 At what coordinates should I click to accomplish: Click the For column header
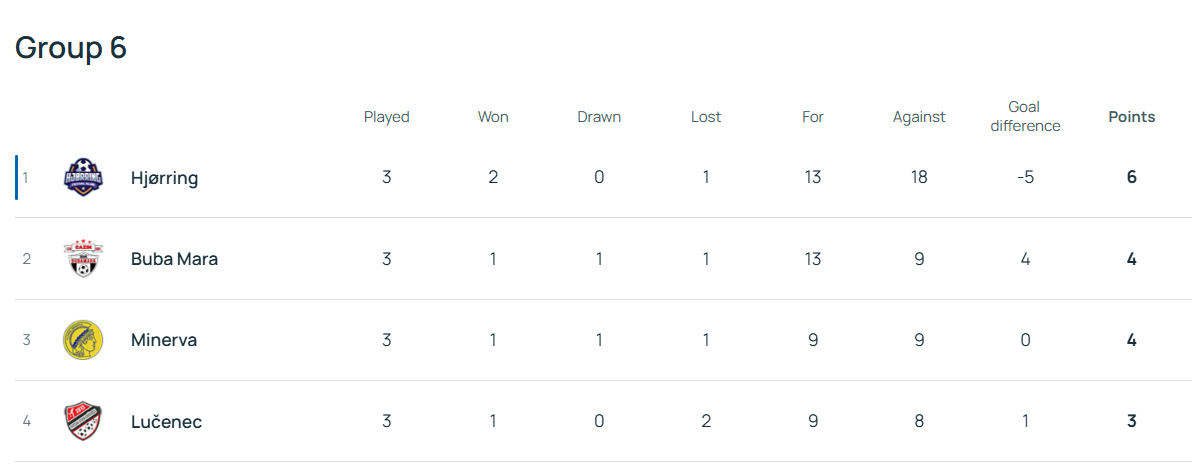pos(813,117)
